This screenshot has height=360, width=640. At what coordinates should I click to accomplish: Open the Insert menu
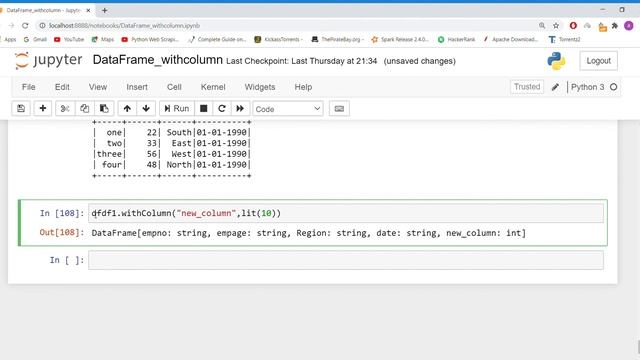[x=137, y=87]
